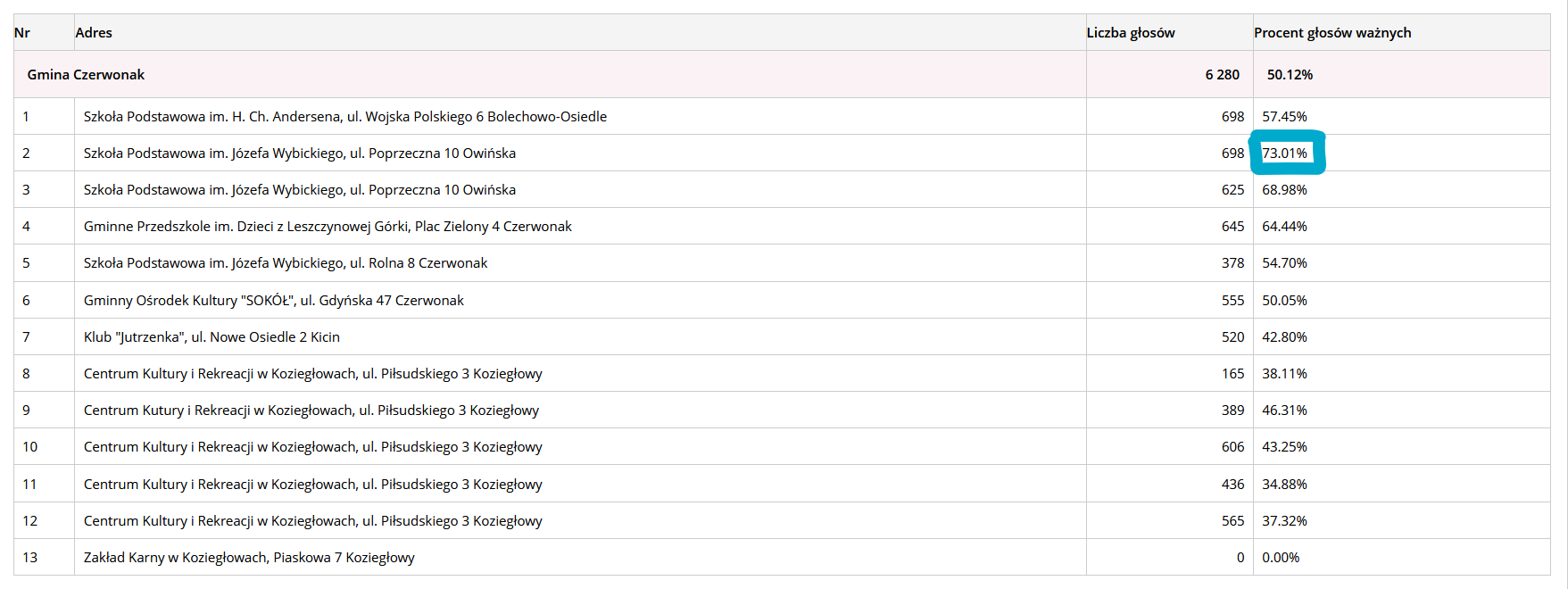This screenshot has height=589, width=1568.
Task: Click the percentage '34.88%'
Action: [x=1284, y=485]
